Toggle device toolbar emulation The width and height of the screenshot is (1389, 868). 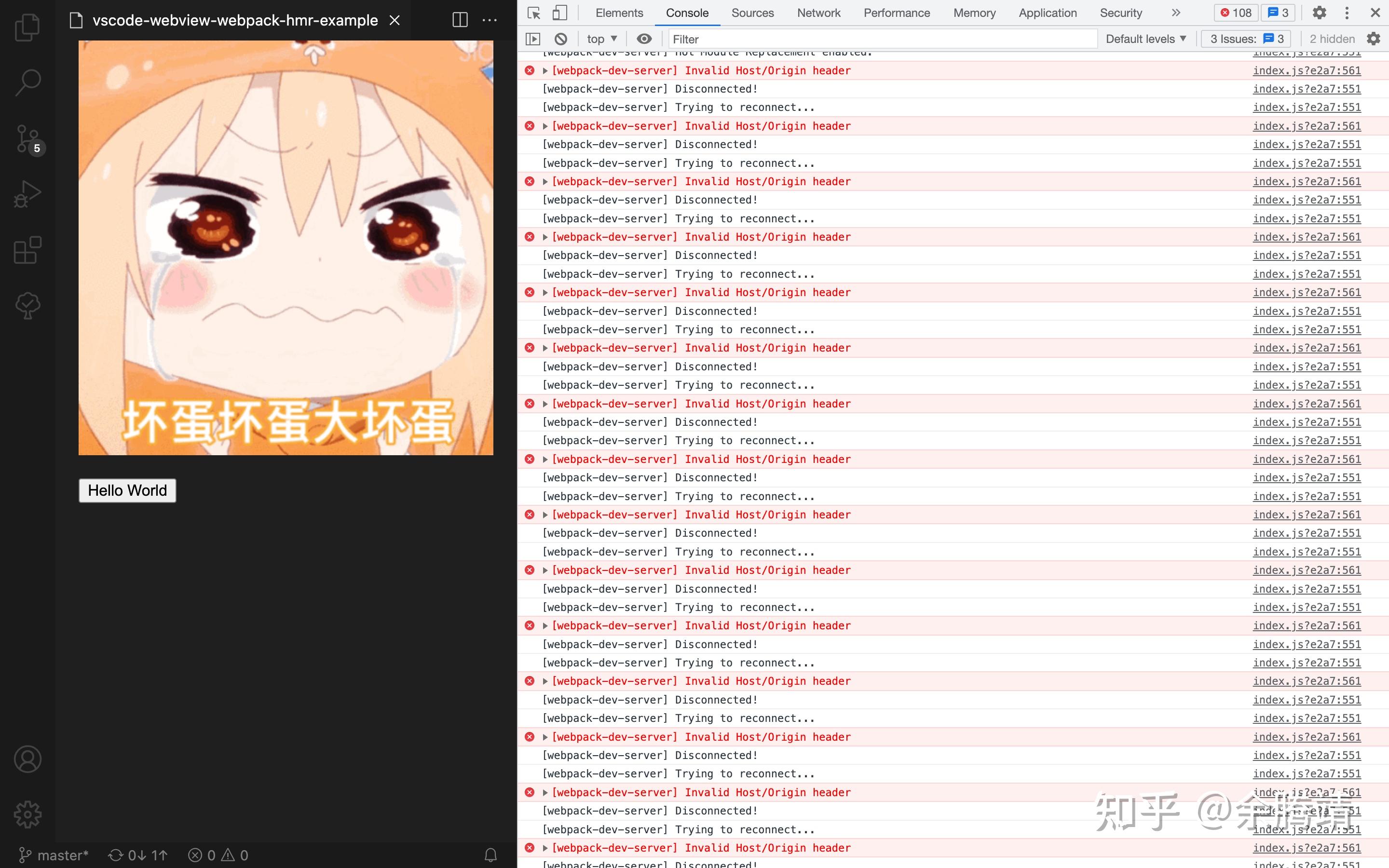pos(559,13)
